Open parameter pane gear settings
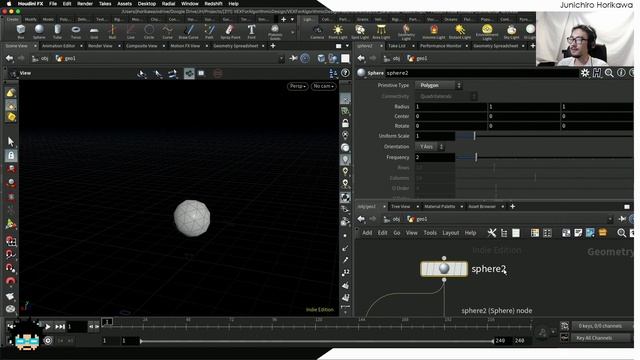This screenshot has width=640, height=360. point(585,73)
